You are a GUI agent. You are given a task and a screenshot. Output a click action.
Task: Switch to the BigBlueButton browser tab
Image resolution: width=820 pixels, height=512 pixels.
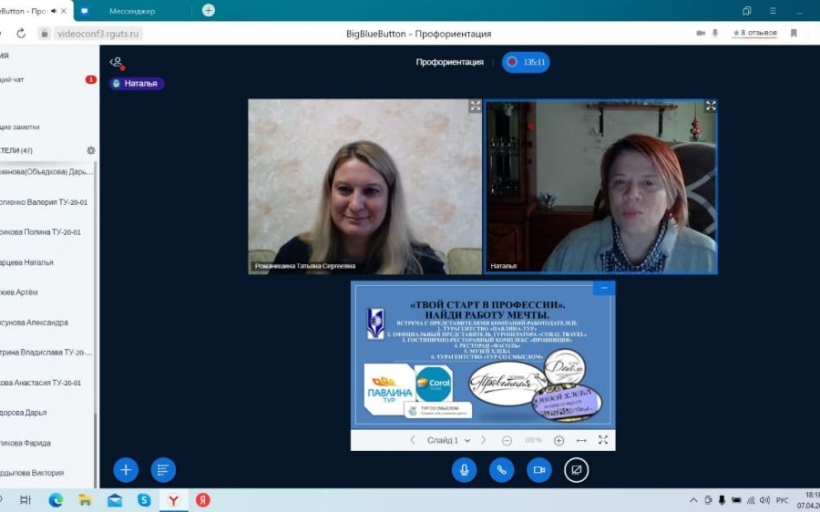[24, 10]
